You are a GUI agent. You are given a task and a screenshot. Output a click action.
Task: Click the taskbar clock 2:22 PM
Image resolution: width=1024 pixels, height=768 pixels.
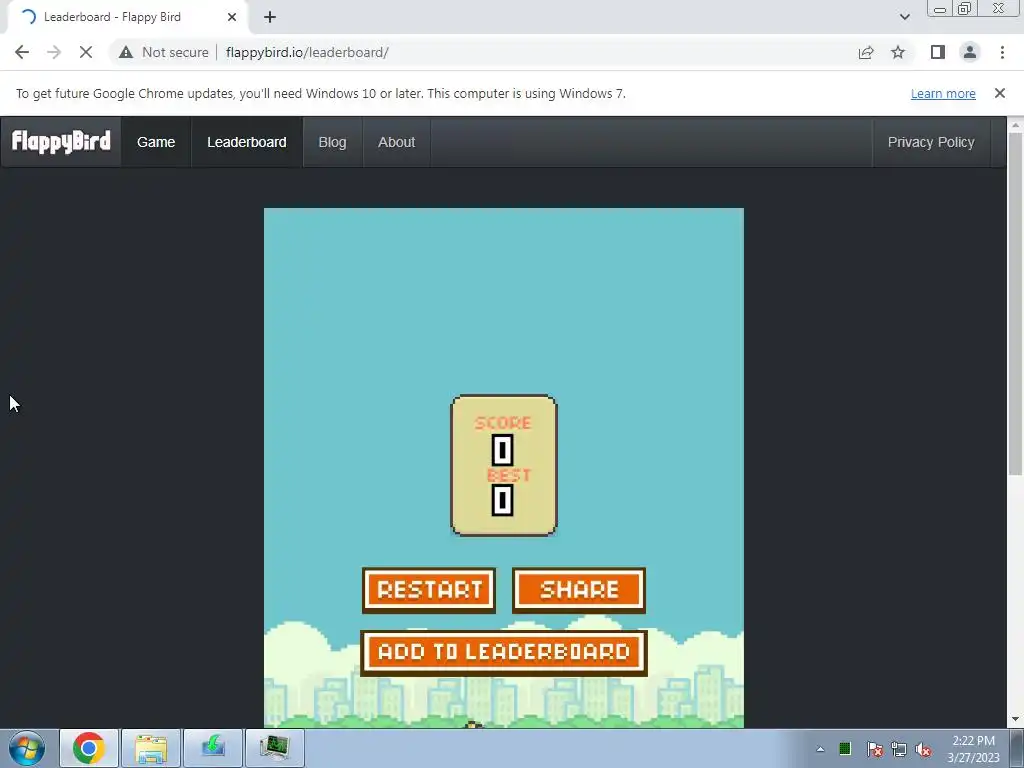973,741
